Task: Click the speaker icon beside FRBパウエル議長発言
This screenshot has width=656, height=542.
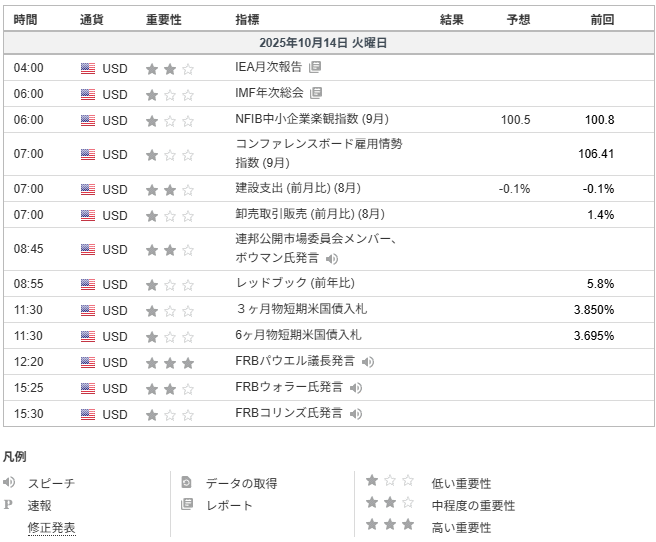Action: click(x=368, y=362)
